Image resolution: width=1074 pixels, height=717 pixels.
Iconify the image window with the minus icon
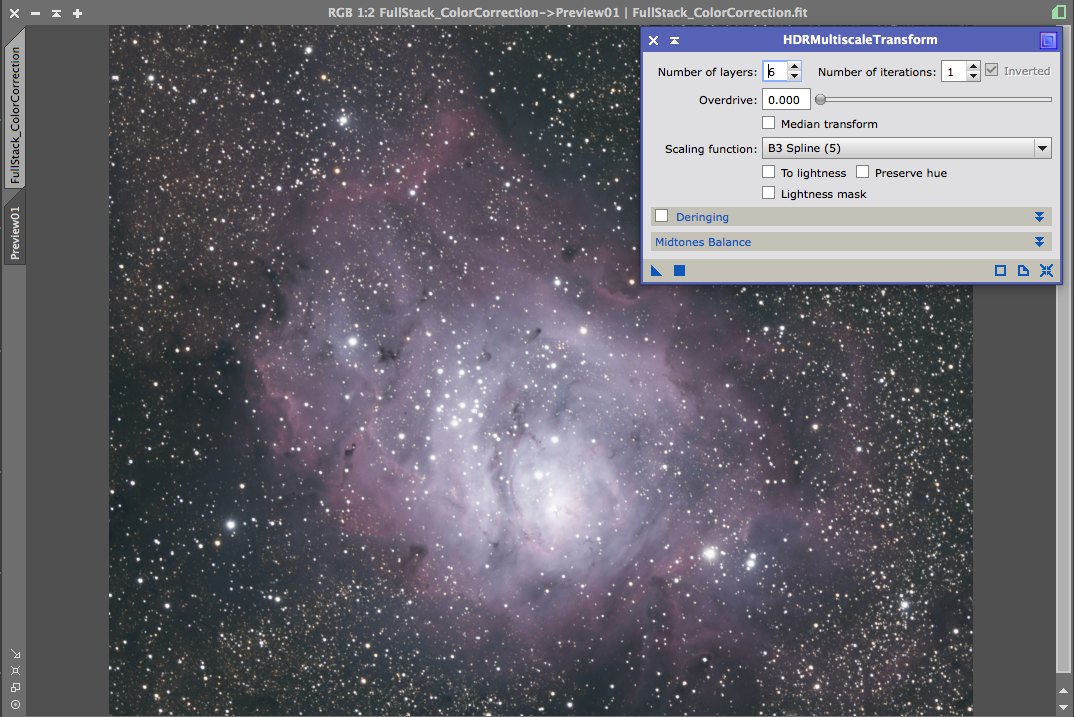click(36, 13)
